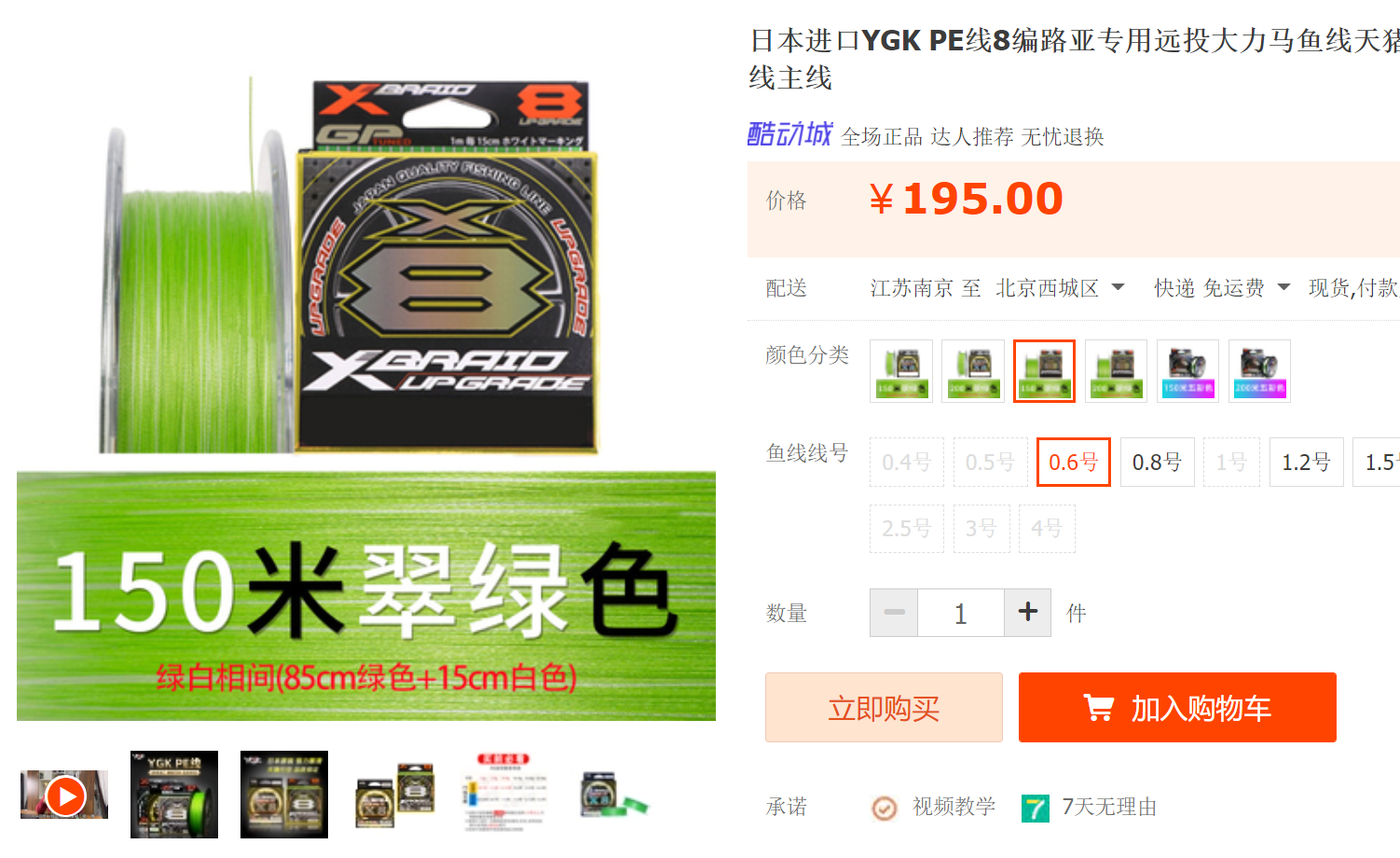This screenshot has height=858, width=1400.
Task: Click the 视频教学 promise icon
Action: (885, 808)
